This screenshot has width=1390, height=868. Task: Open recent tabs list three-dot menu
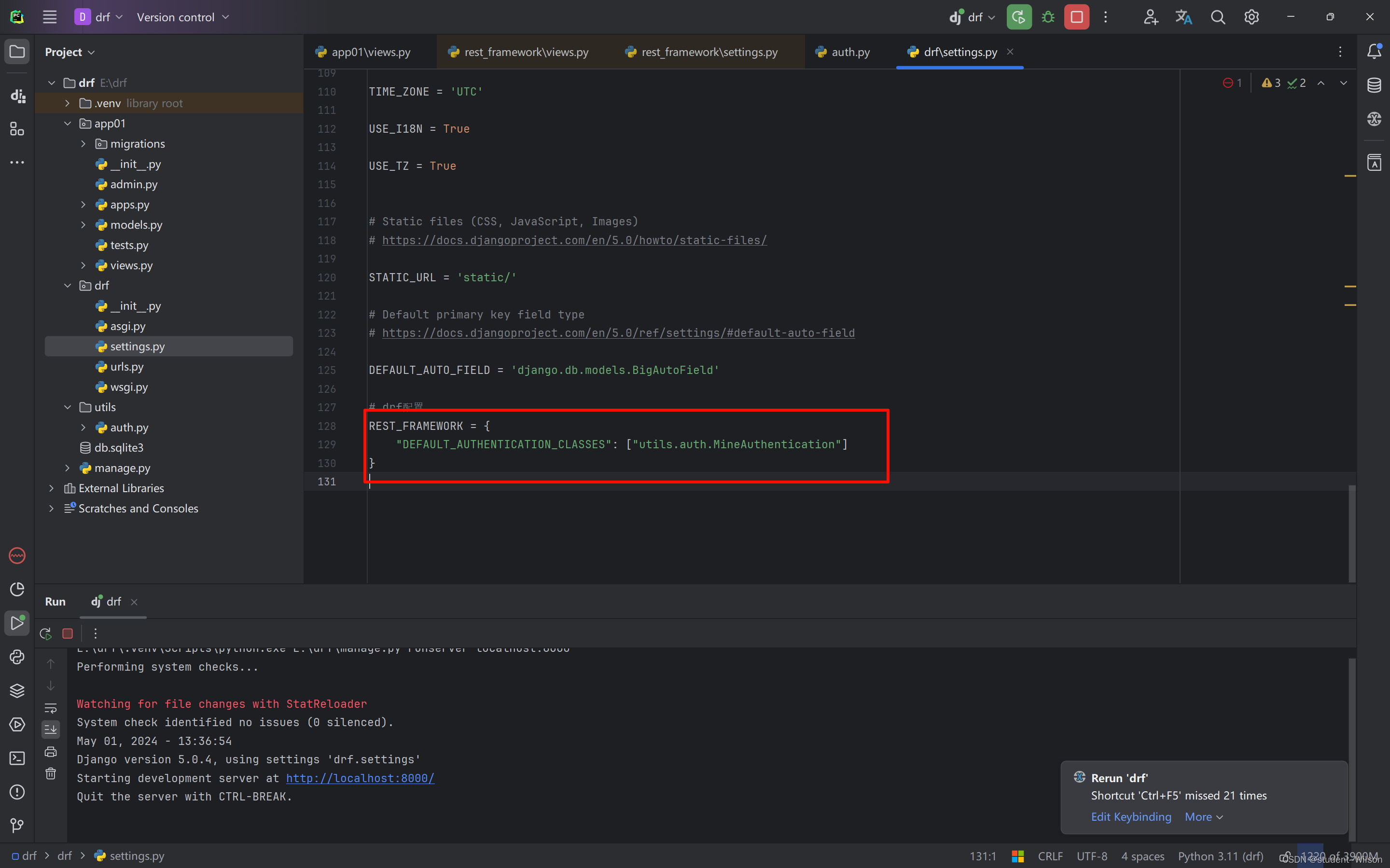pos(1340,52)
